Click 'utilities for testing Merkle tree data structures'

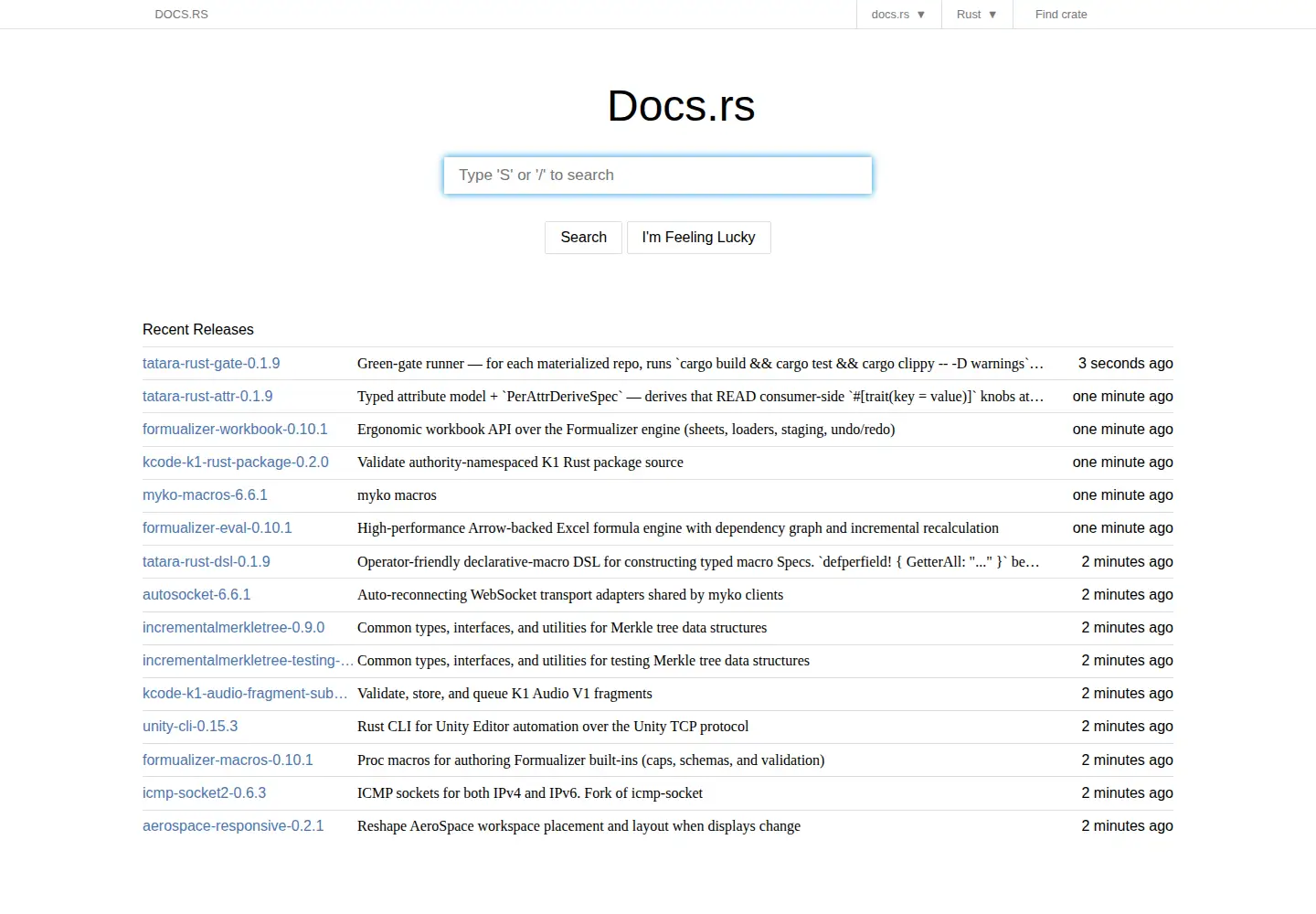tap(583, 661)
